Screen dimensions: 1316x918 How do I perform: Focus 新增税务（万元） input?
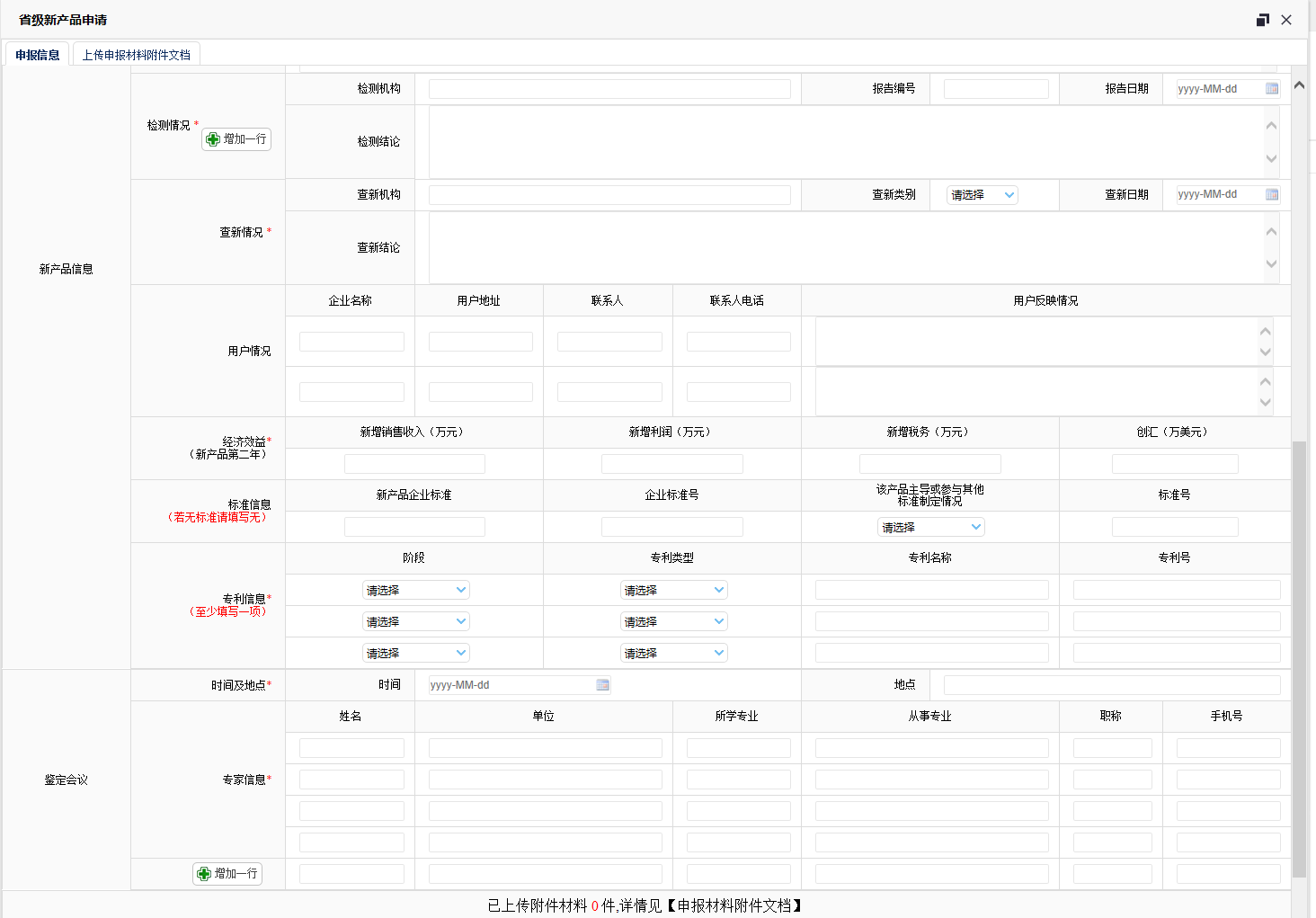pyautogui.click(x=930, y=464)
